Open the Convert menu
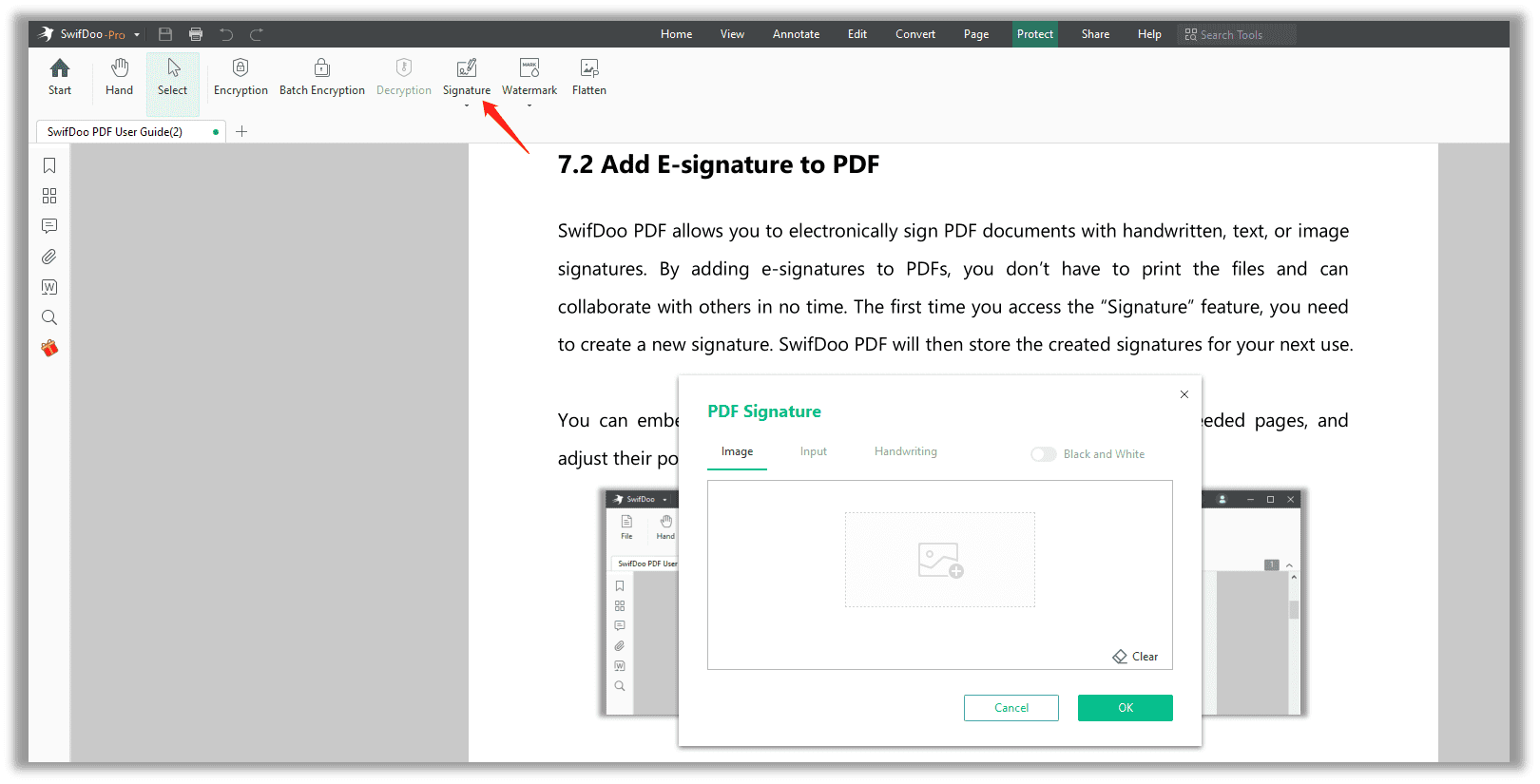Screen dimensions: 1540x784 coord(915,34)
